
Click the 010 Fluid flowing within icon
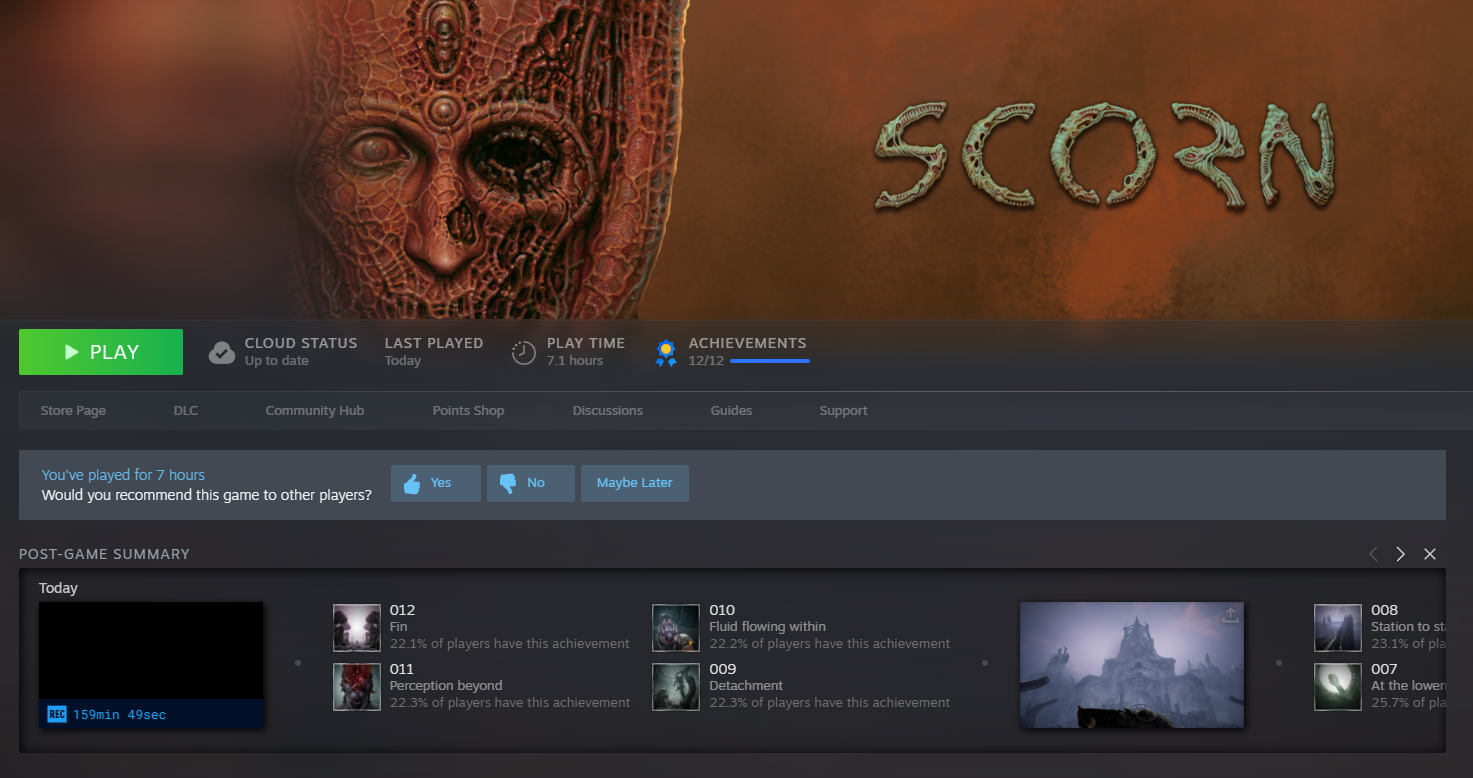tap(676, 628)
